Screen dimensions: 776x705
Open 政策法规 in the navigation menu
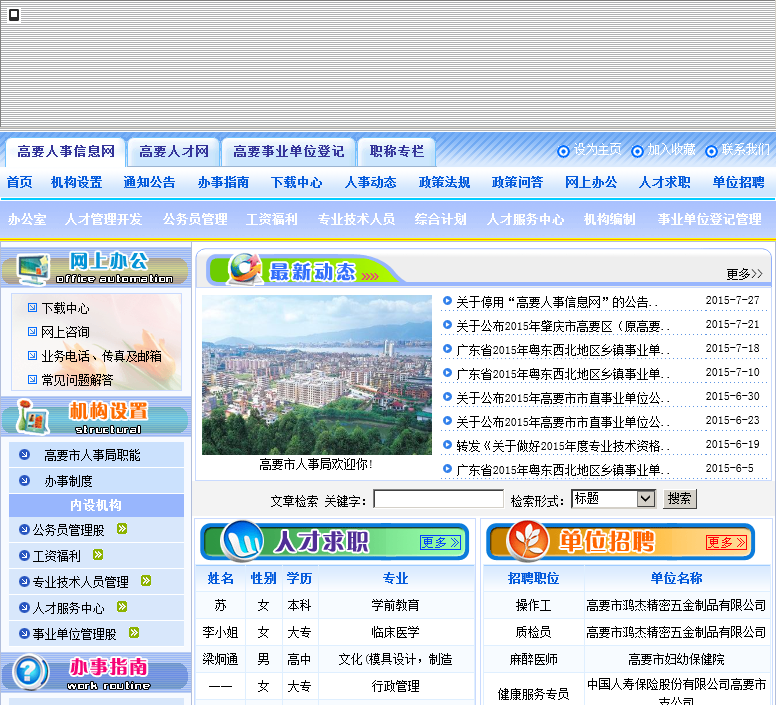tap(444, 182)
